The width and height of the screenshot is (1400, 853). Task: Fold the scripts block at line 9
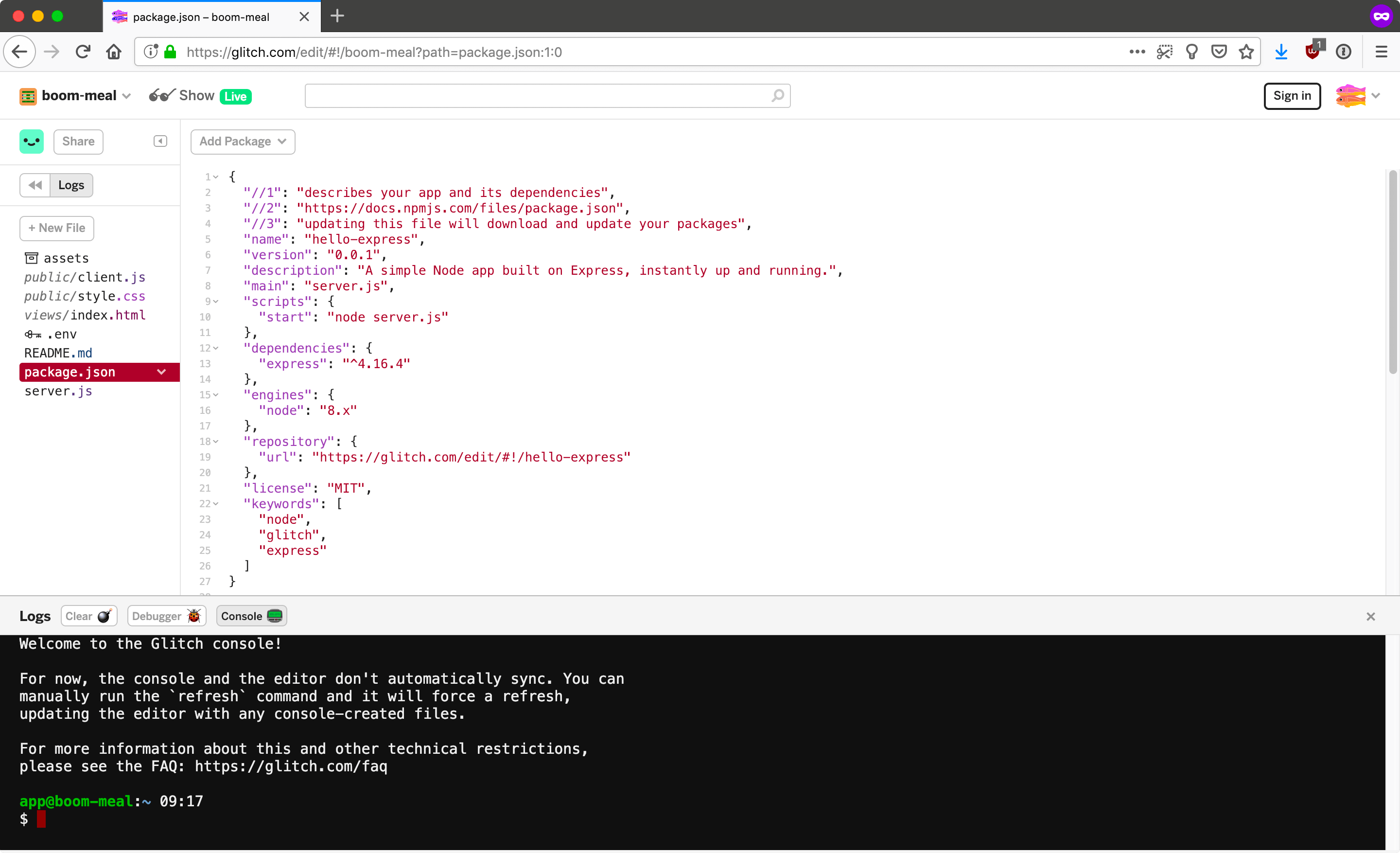click(216, 302)
